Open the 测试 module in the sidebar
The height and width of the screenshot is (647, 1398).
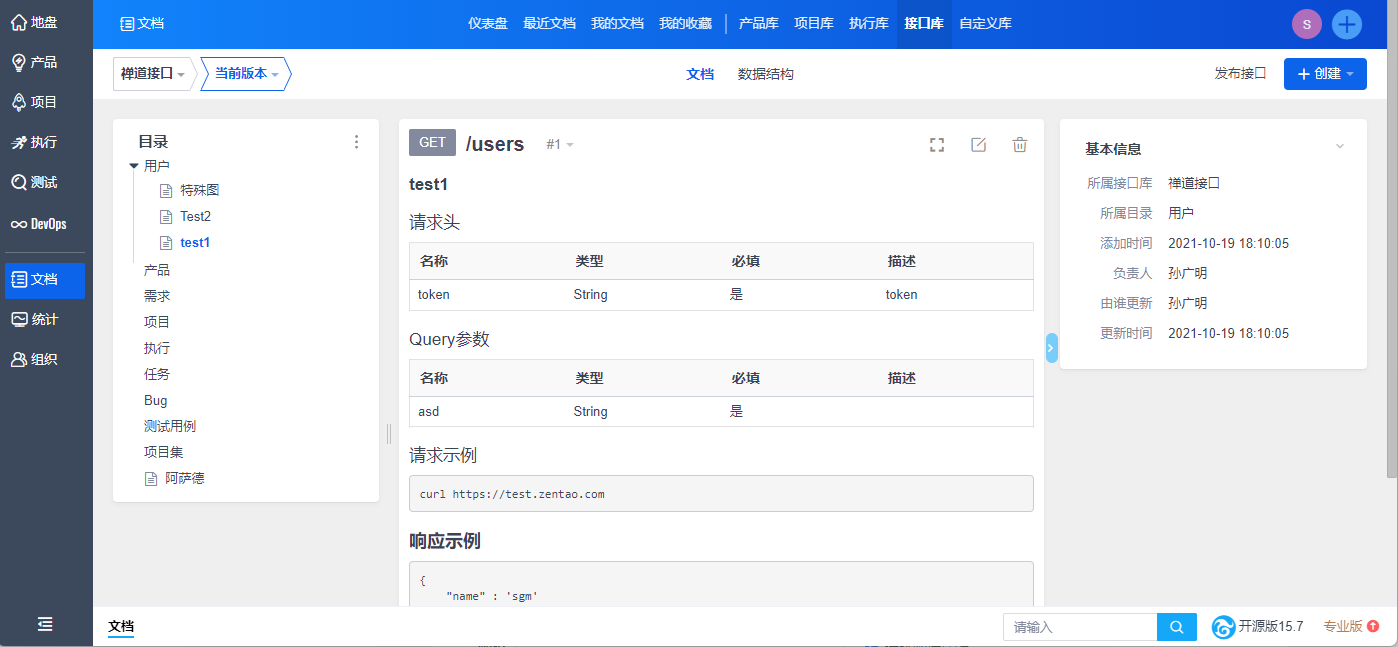45,182
